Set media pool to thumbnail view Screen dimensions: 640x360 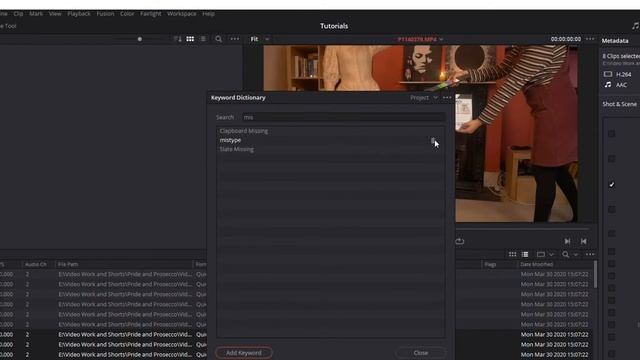[512, 254]
